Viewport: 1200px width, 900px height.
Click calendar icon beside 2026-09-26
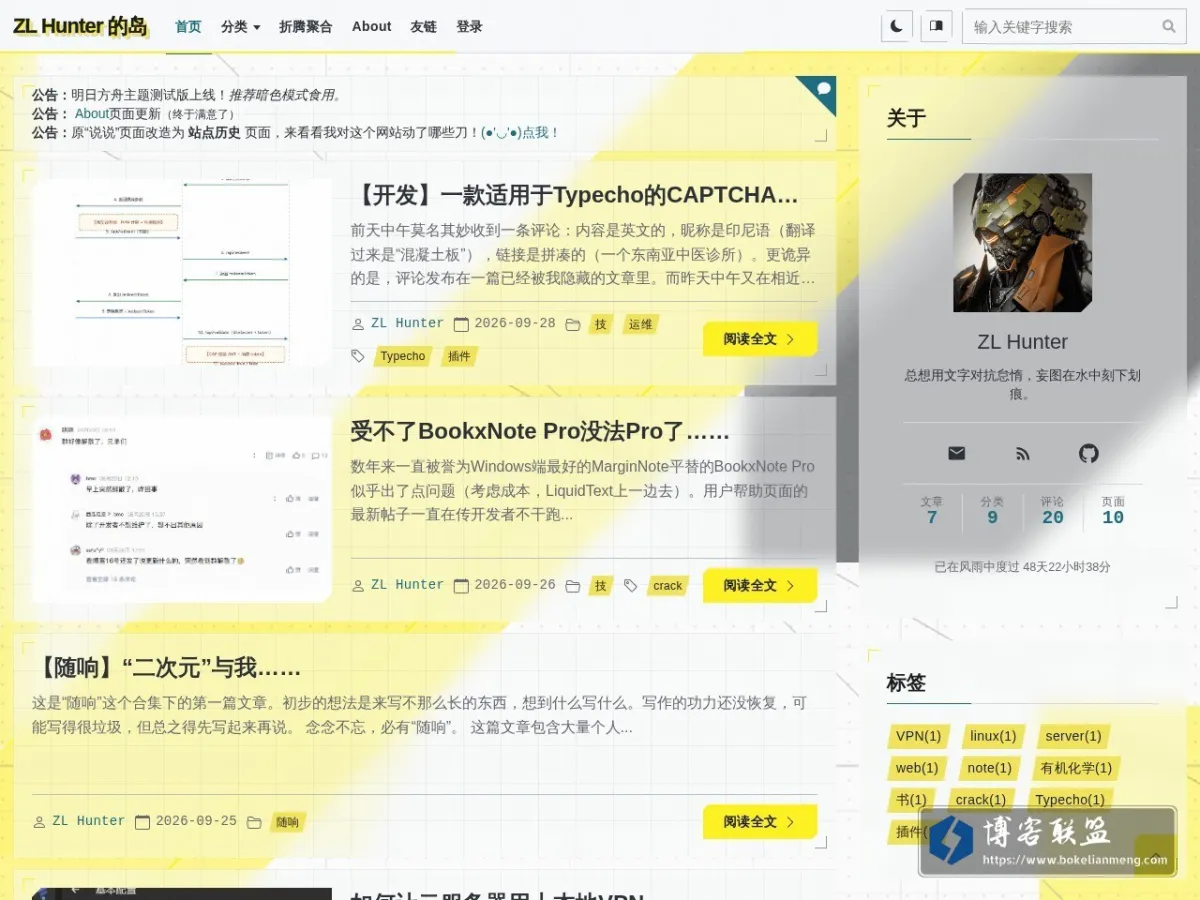[461, 586]
